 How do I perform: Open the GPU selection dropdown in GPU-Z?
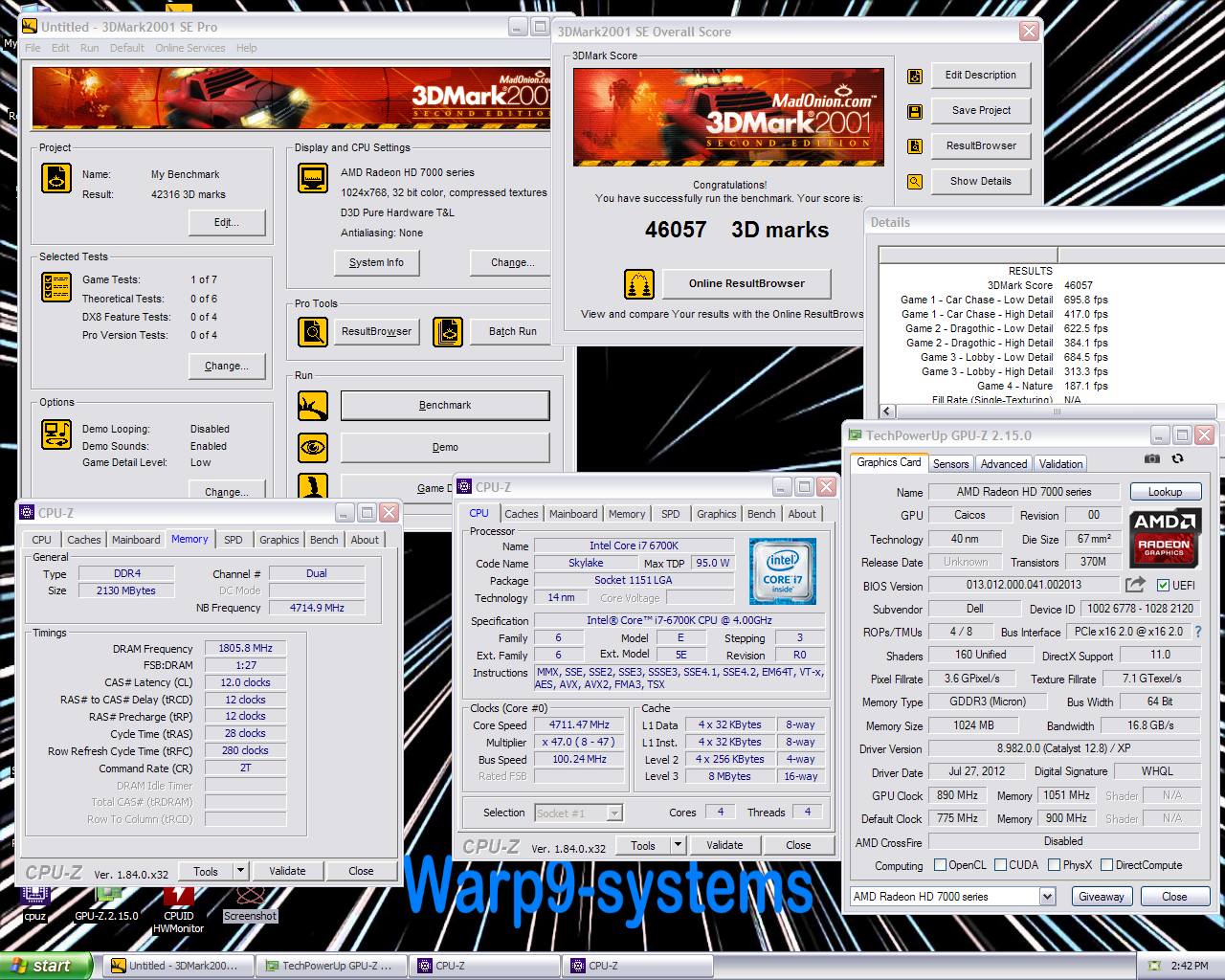pyautogui.click(x=1047, y=897)
